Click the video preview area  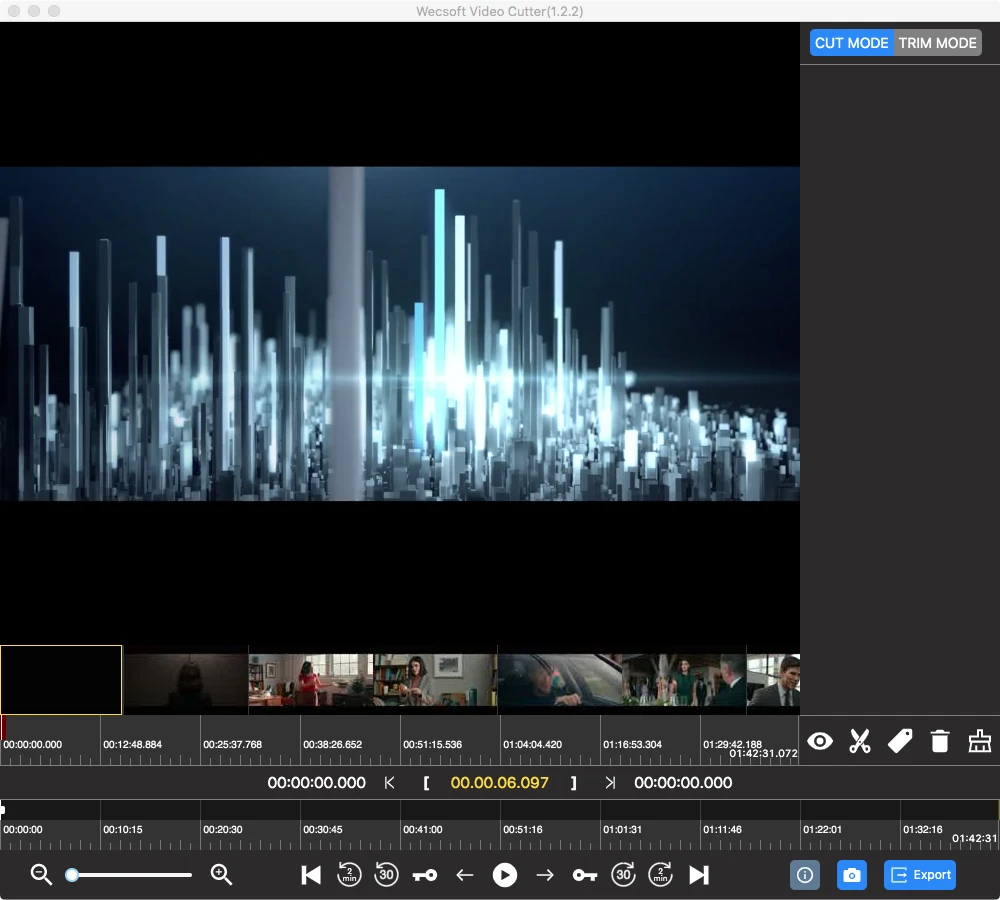400,334
